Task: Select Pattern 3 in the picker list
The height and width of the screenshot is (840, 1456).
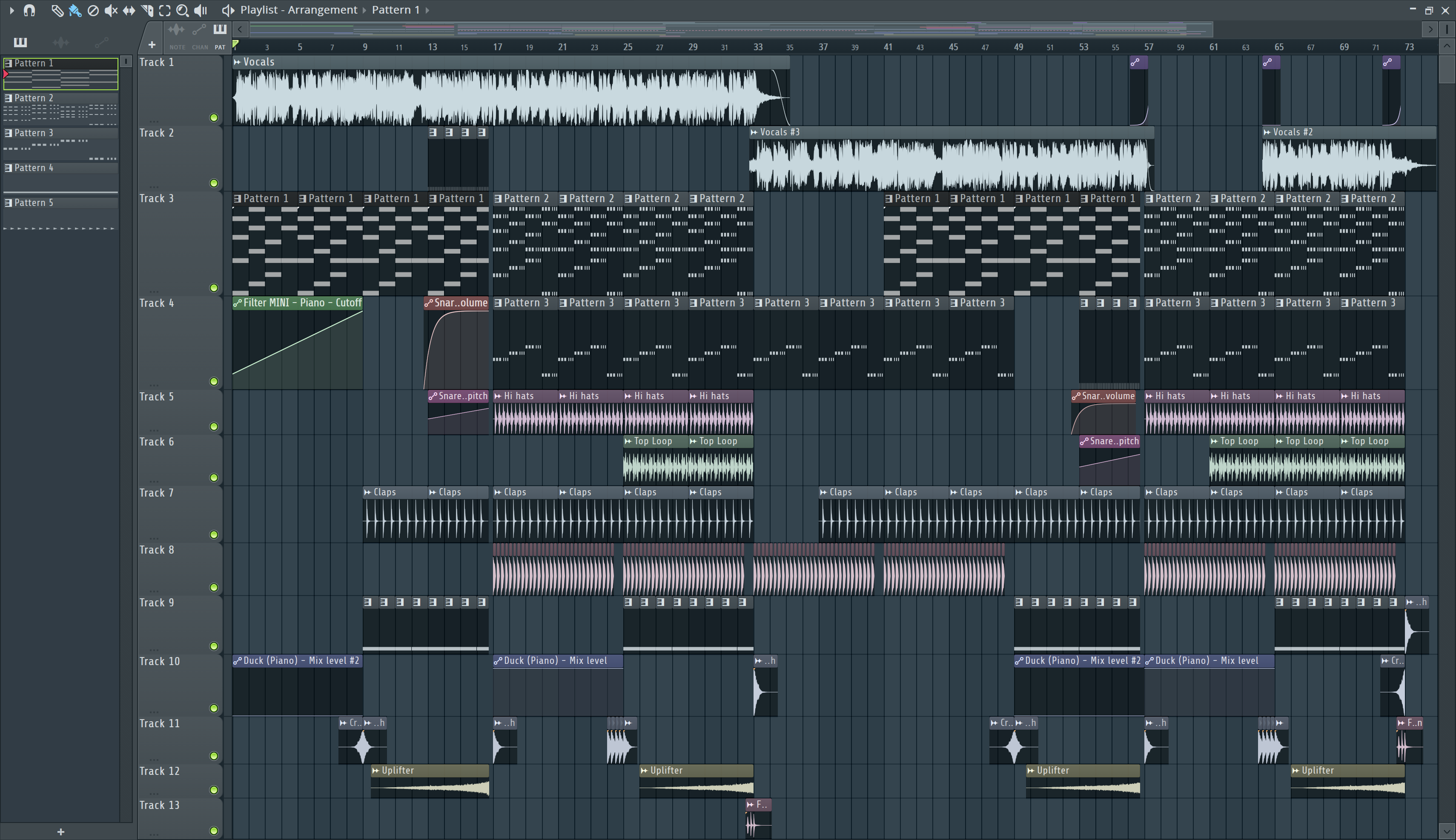Action: tap(60, 144)
